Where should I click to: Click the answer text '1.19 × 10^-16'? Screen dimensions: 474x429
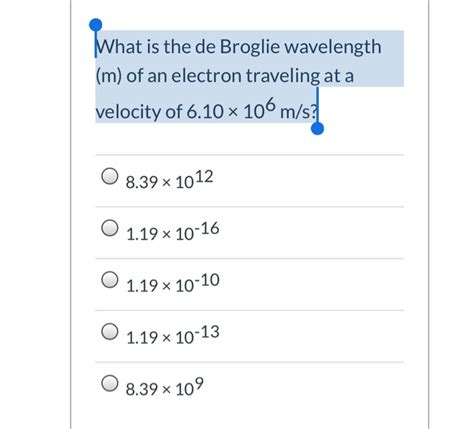173,231
